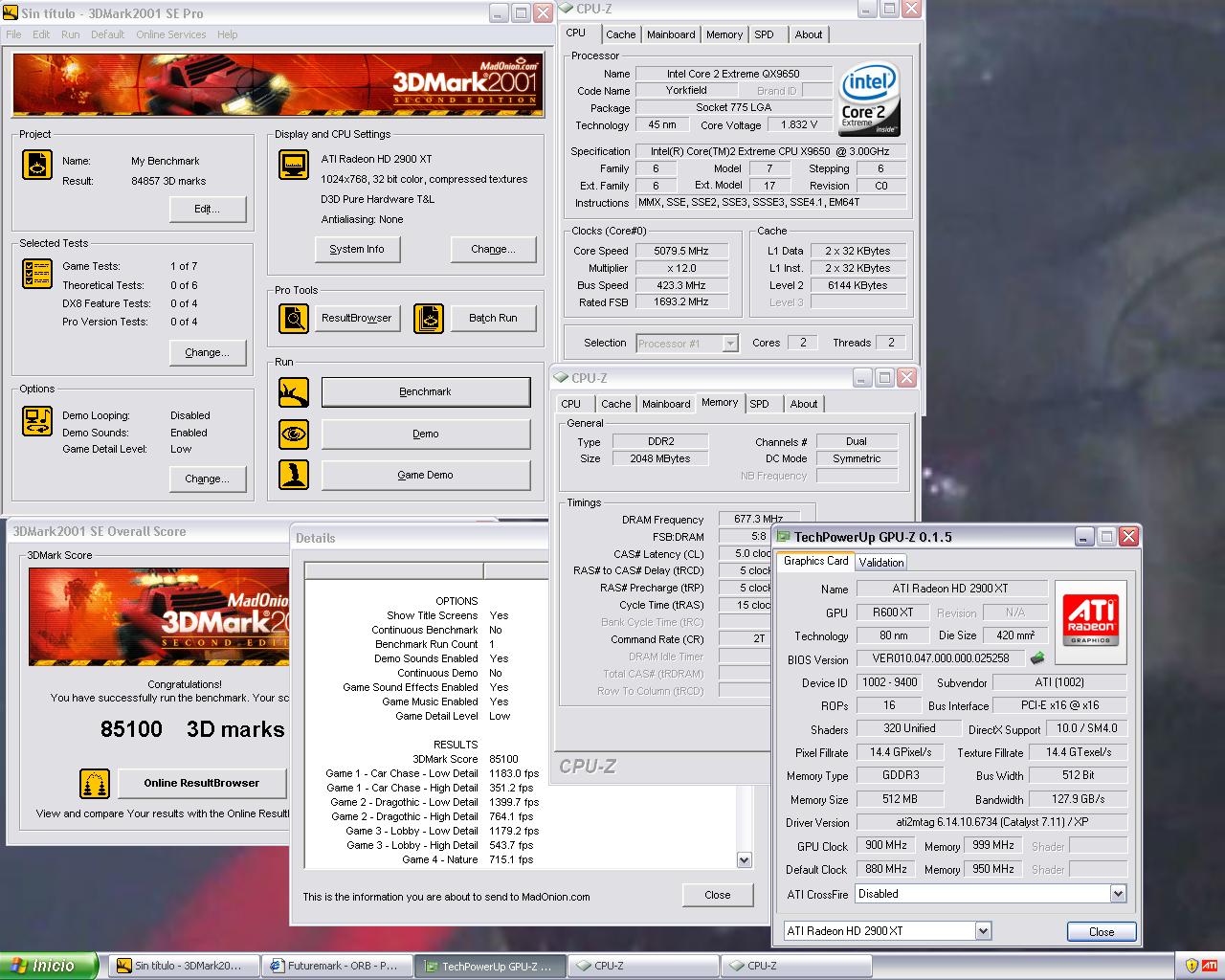Click the System Info button
The height and width of the screenshot is (980, 1225).
[357, 249]
